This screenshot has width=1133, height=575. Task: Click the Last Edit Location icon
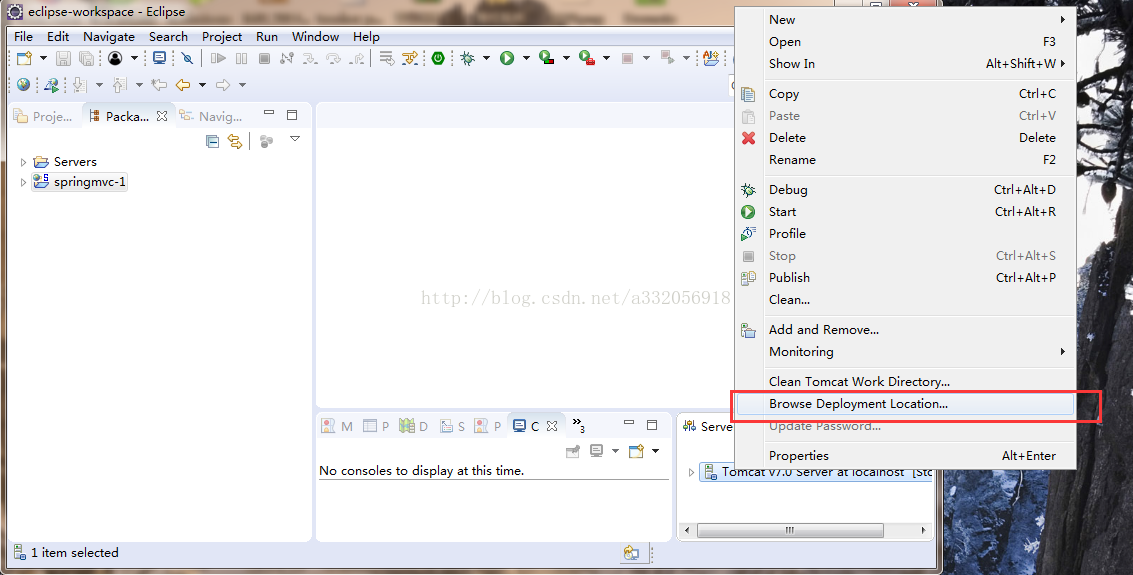159,85
